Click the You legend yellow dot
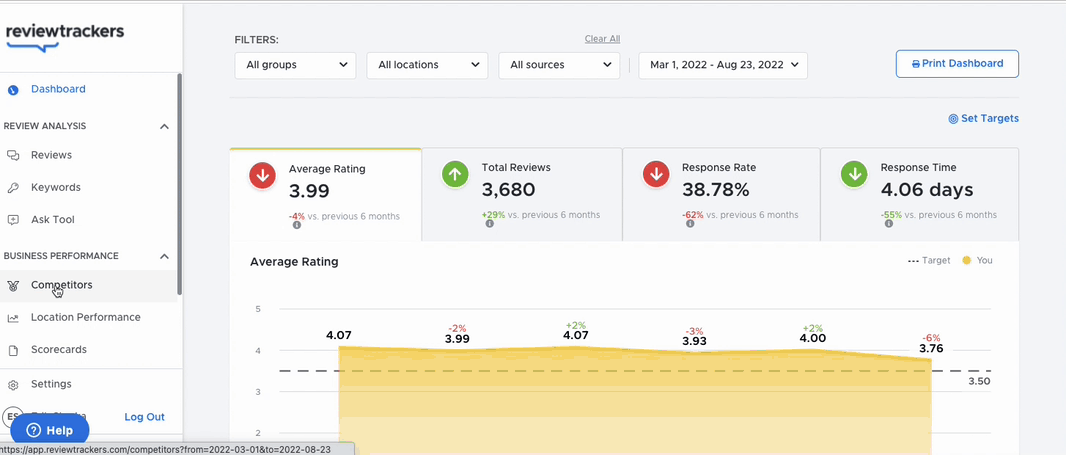This screenshot has height=455, width=1066. [x=966, y=260]
